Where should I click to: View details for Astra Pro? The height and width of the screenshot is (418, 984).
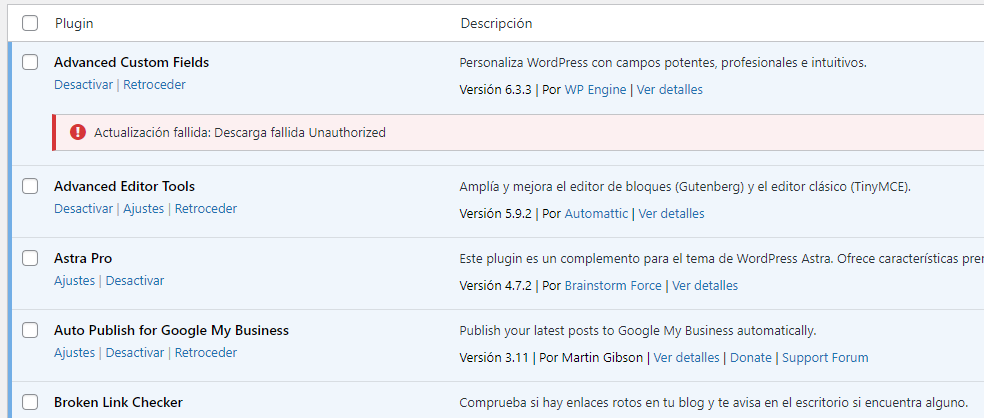705,286
